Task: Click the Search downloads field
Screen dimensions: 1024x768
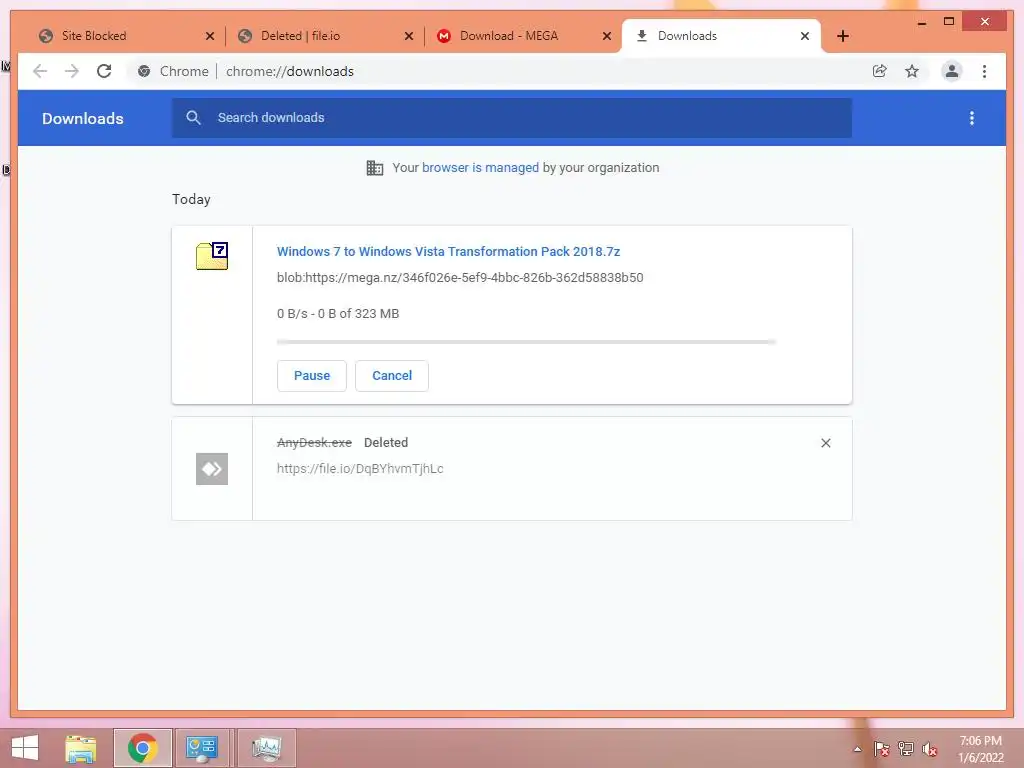Action: [x=511, y=118]
